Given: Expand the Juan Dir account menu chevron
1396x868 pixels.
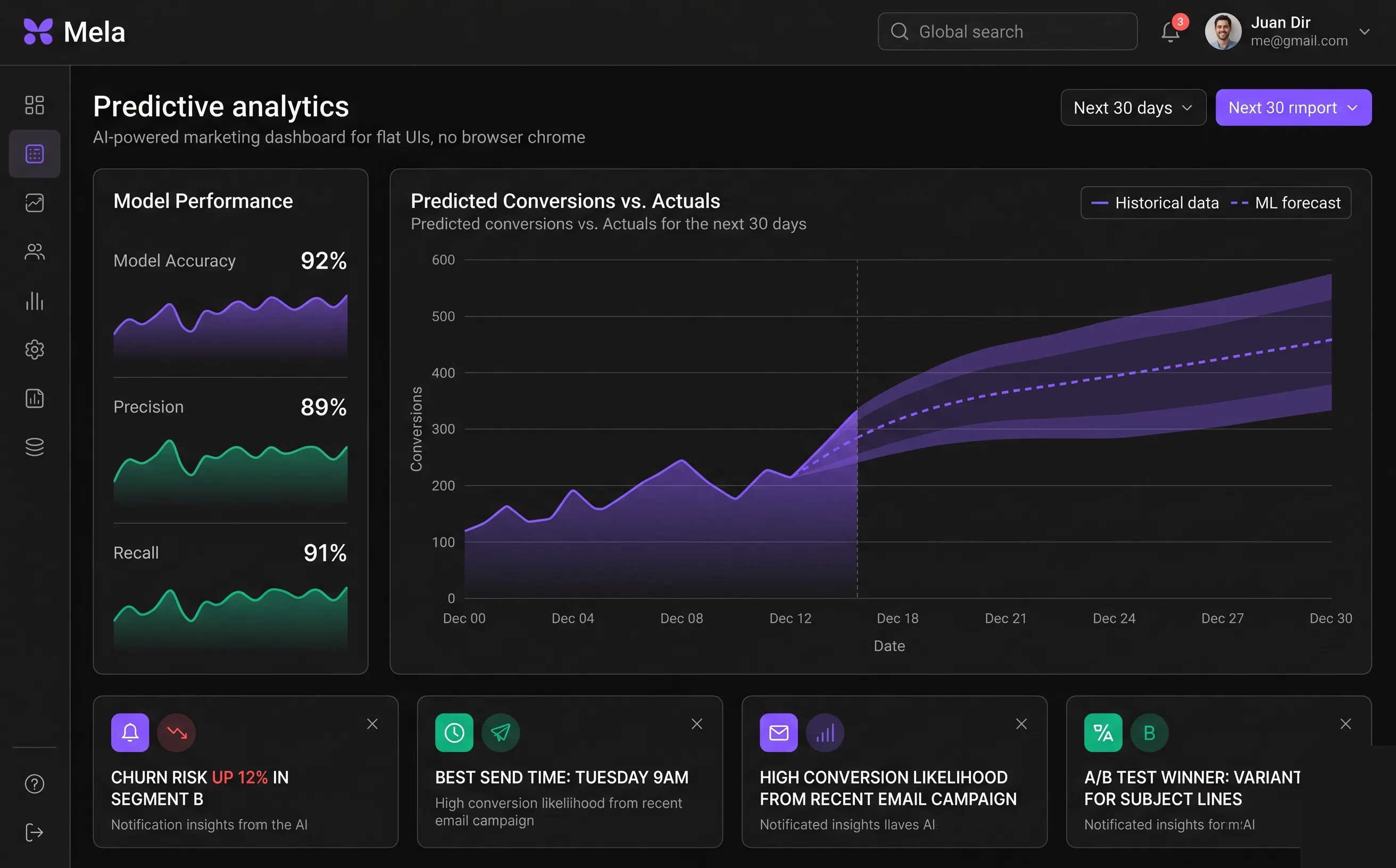Looking at the screenshot, I should [x=1365, y=31].
